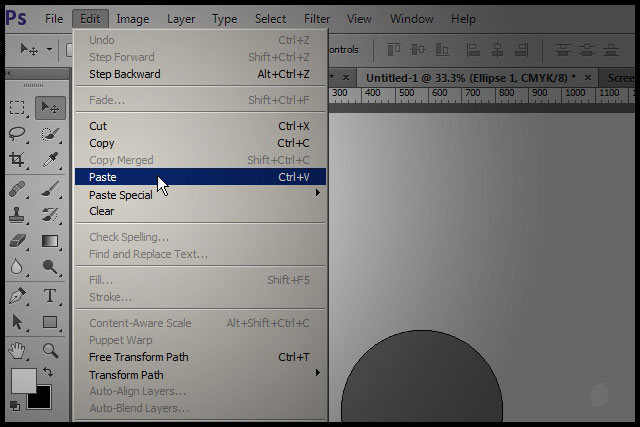Image resolution: width=640 pixels, height=427 pixels.
Task: Pick the Crop tool
Action: (18, 160)
